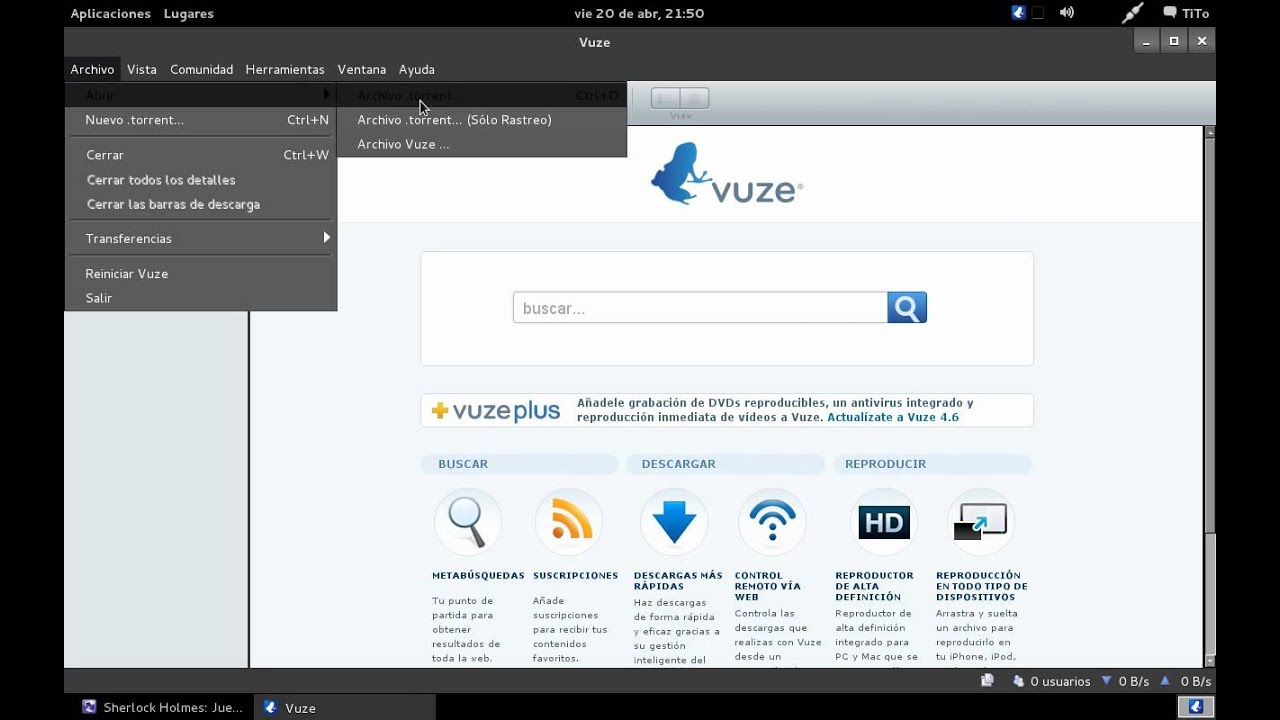Choose Salir to quit Vuze
The width and height of the screenshot is (1280, 720).
pyautogui.click(x=201, y=298)
